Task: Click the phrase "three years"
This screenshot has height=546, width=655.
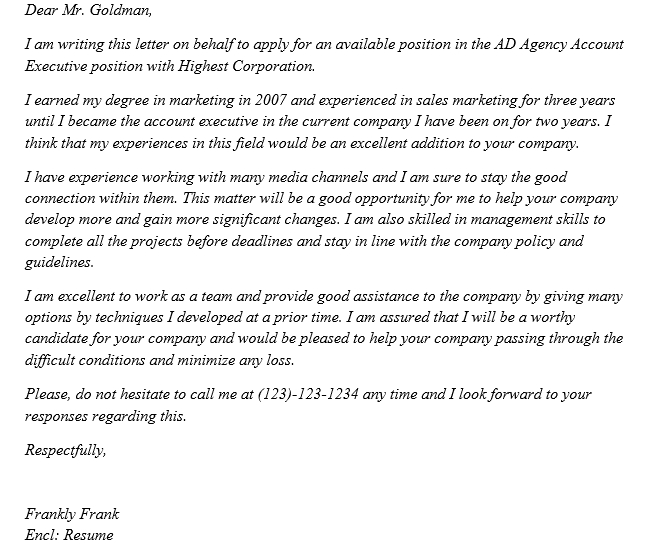Action: 578,101
